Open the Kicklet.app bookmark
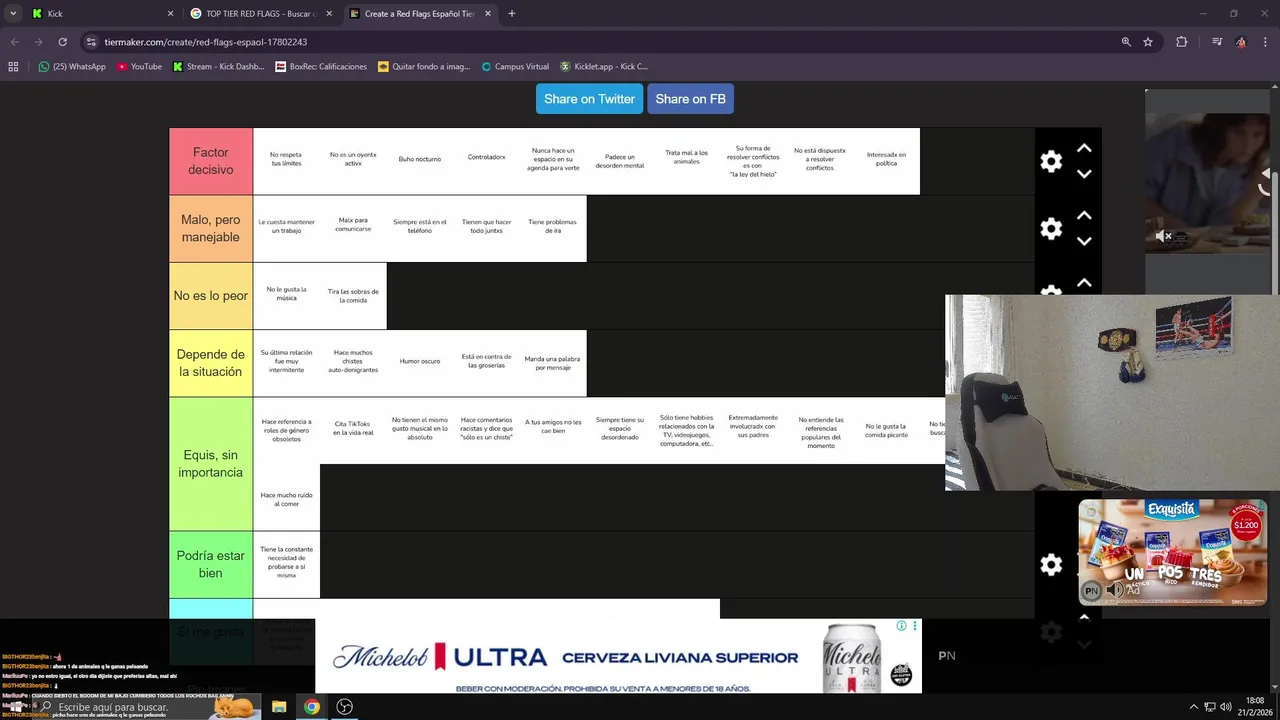The image size is (1280, 720). (604, 67)
